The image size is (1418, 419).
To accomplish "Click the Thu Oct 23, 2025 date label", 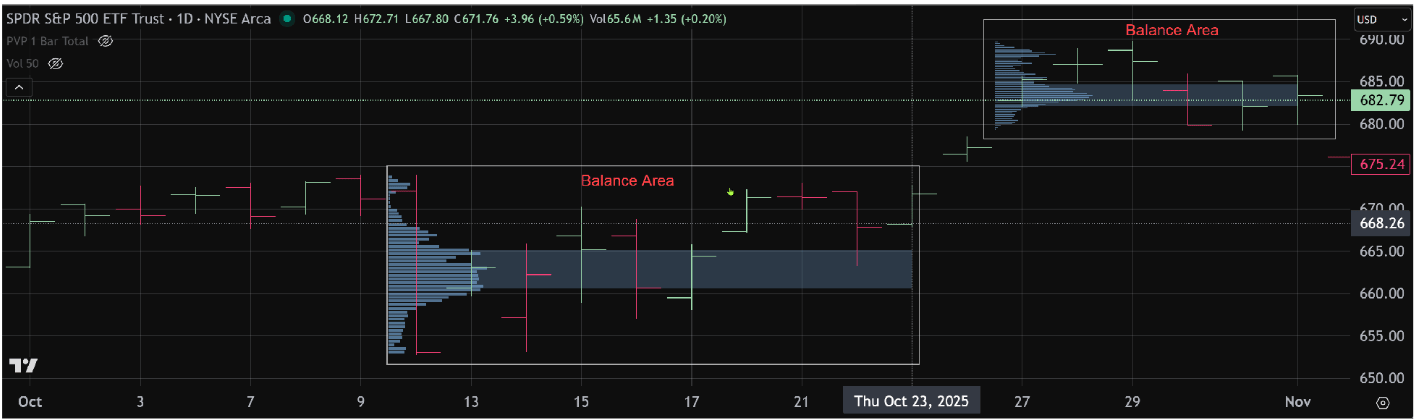I will point(912,400).
